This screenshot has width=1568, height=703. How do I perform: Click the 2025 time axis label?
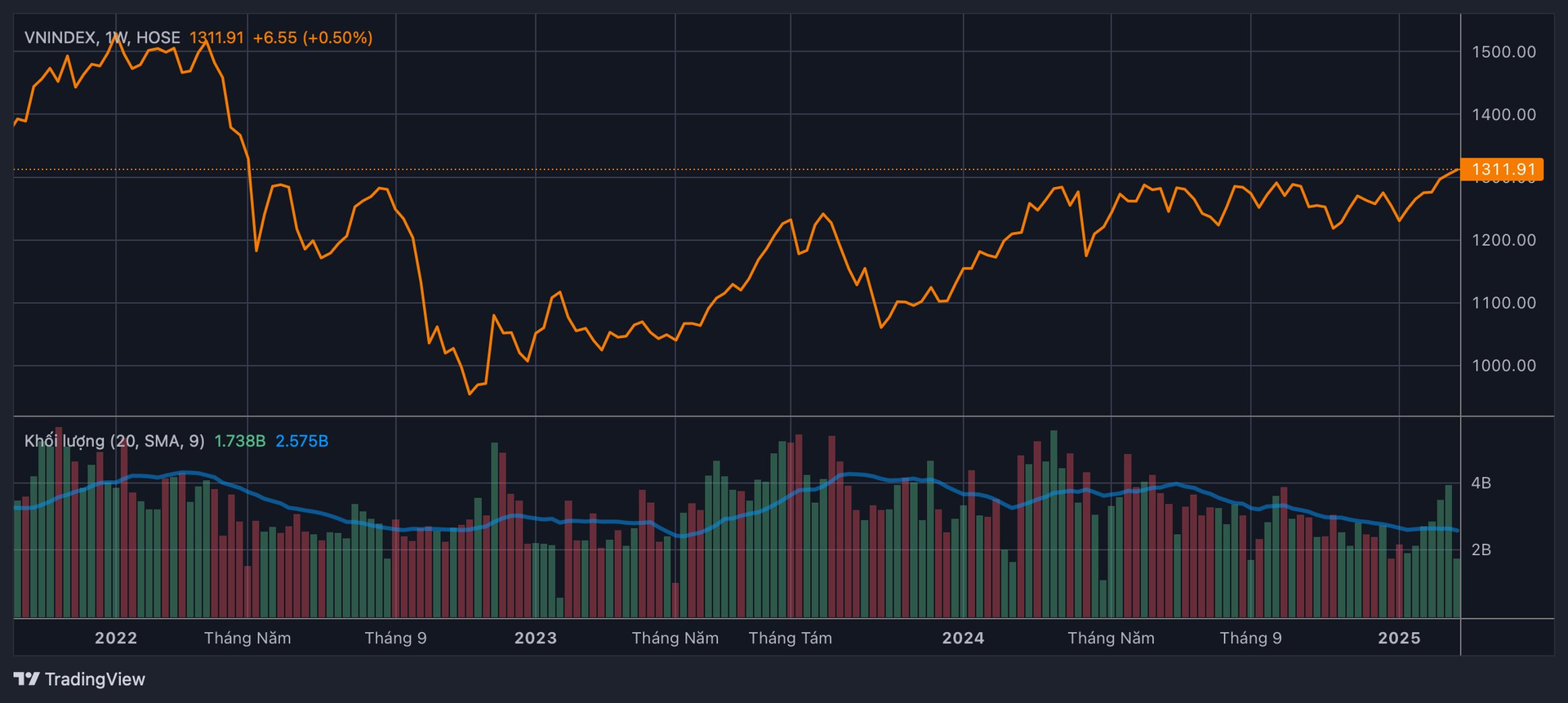tap(1400, 638)
